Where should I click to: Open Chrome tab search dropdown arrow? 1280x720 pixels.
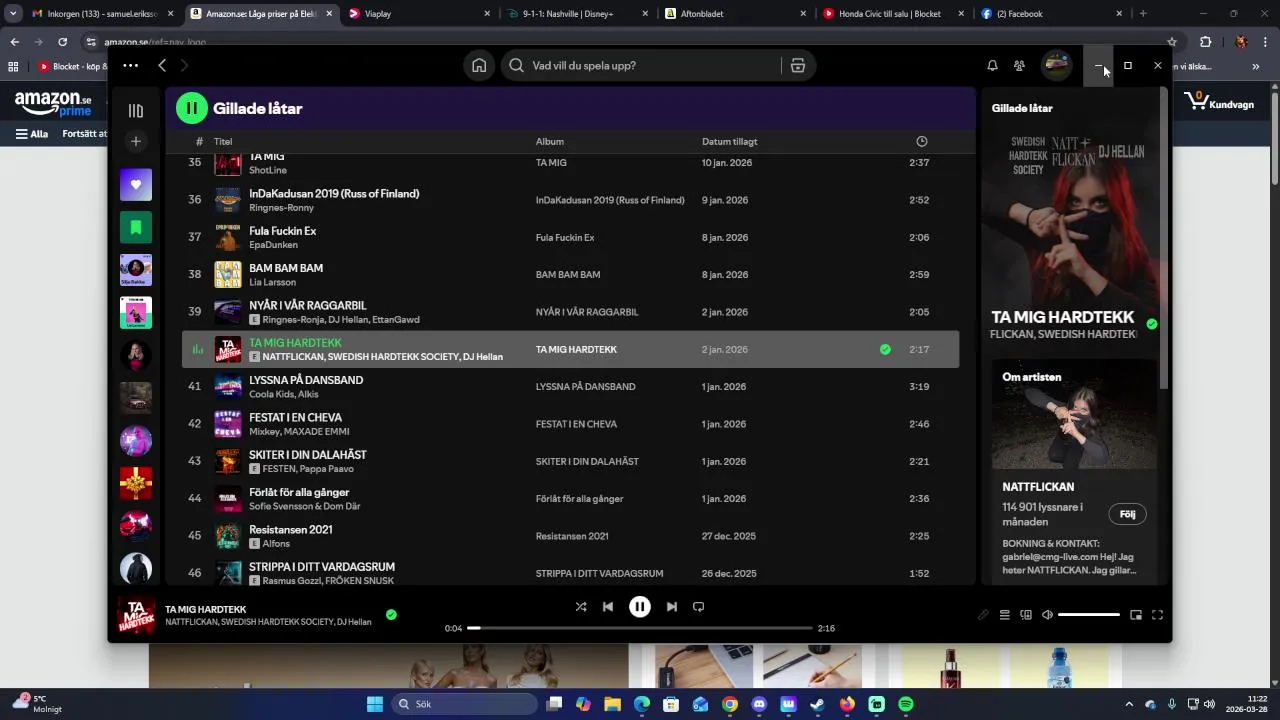click(x=12, y=14)
